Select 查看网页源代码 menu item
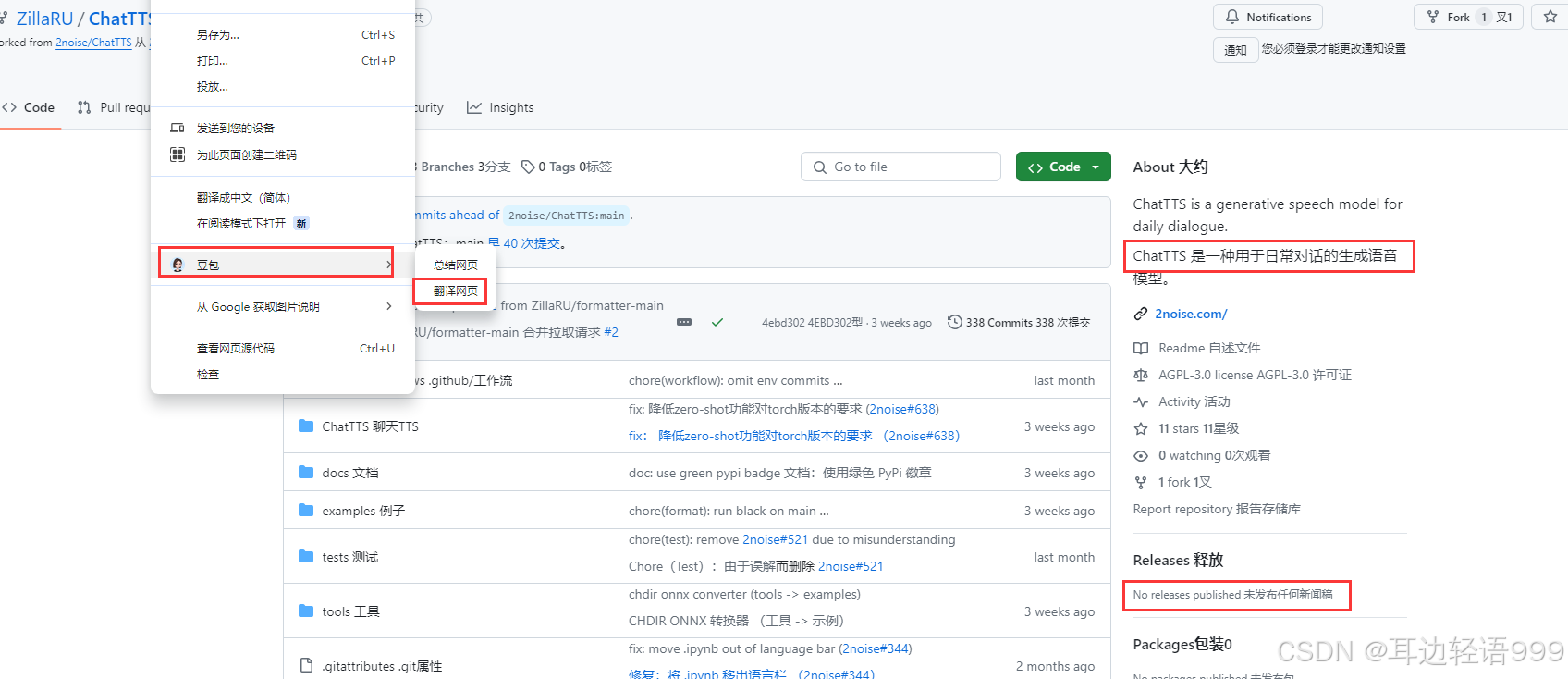This screenshot has height=679, width=1568. [x=235, y=348]
